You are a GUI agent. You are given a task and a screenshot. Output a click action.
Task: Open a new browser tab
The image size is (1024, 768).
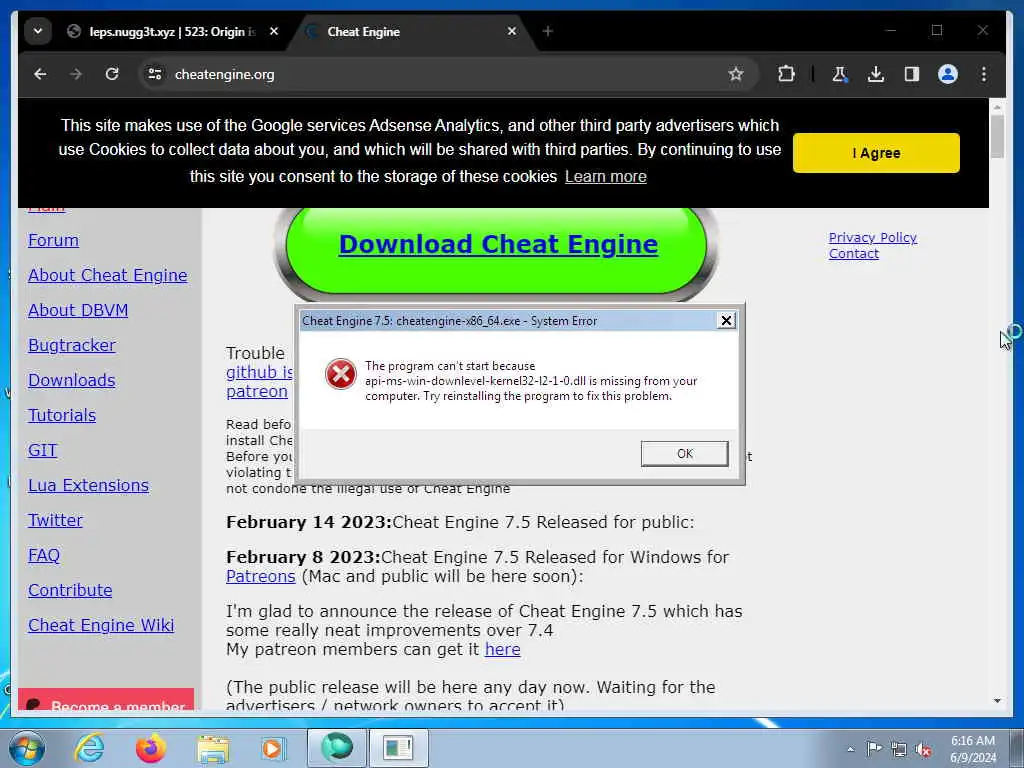tap(548, 31)
